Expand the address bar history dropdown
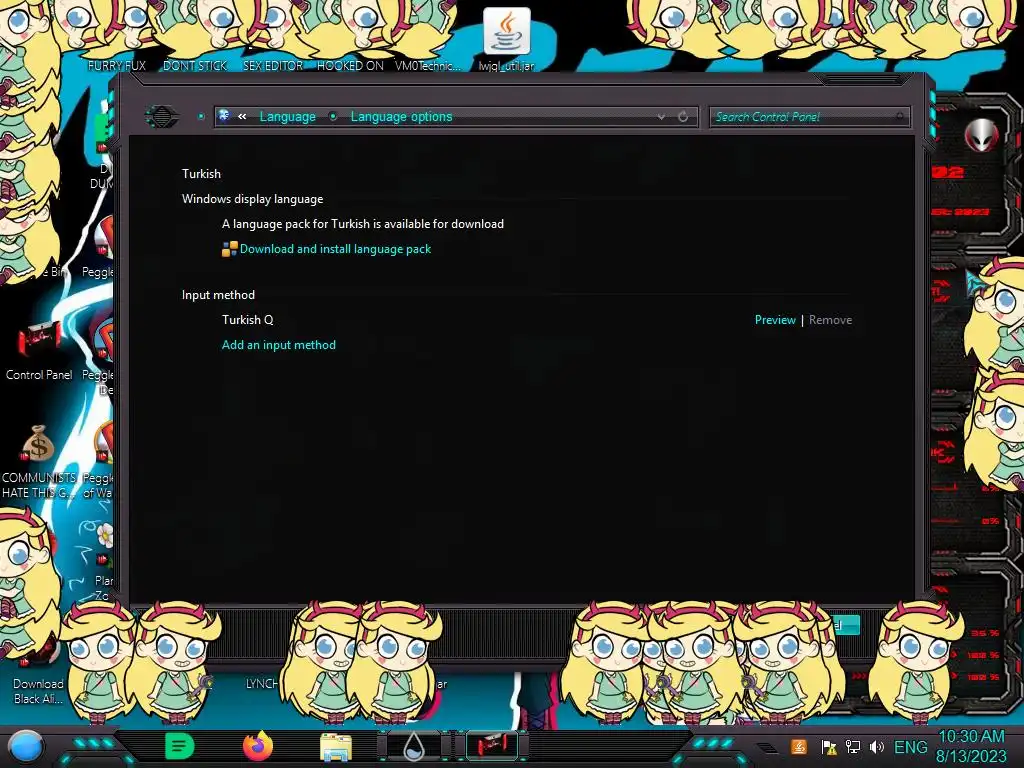Image resolution: width=1024 pixels, height=768 pixels. click(661, 117)
